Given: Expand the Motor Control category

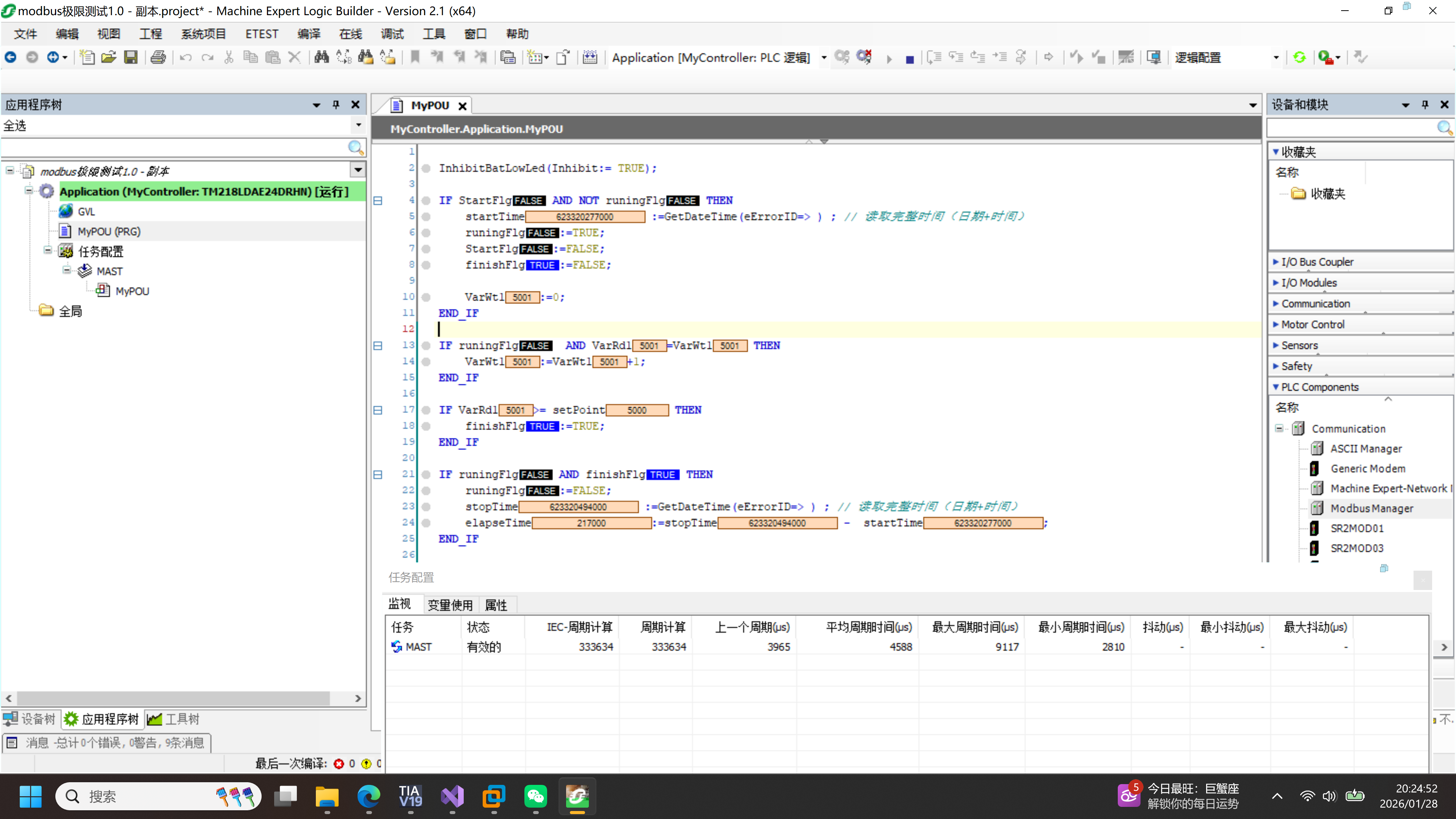Looking at the screenshot, I should tap(1312, 325).
